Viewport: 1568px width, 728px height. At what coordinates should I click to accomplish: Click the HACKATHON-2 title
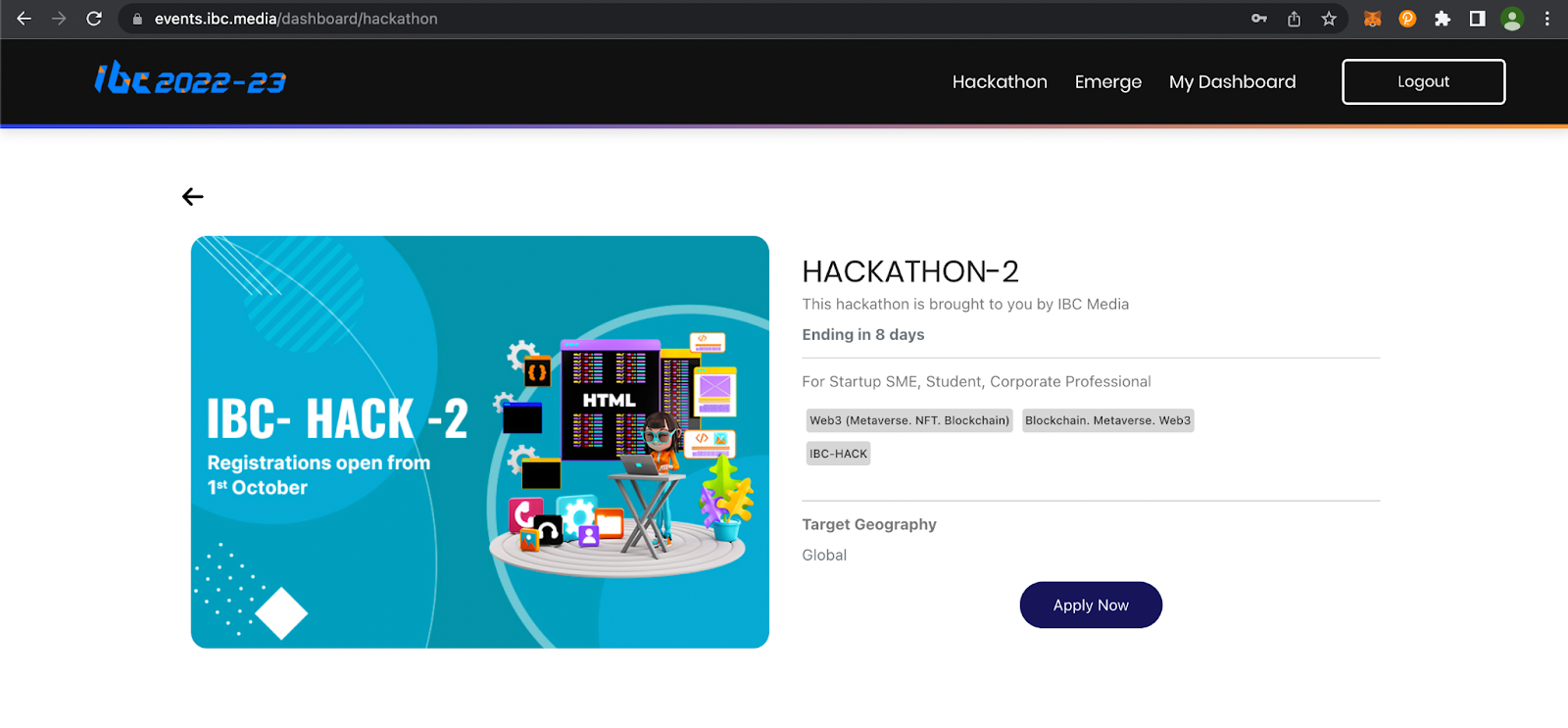910,271
